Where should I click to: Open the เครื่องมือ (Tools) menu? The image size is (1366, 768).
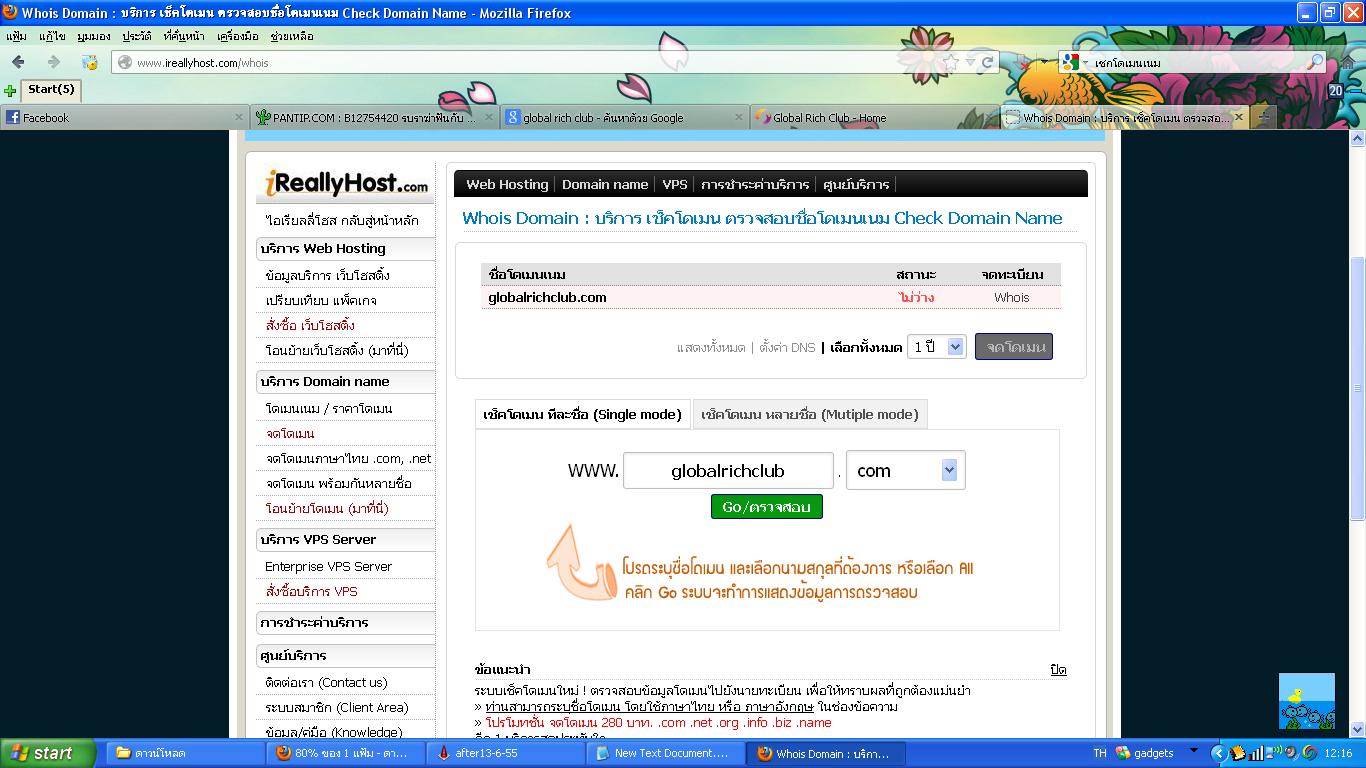coord(237,36)
